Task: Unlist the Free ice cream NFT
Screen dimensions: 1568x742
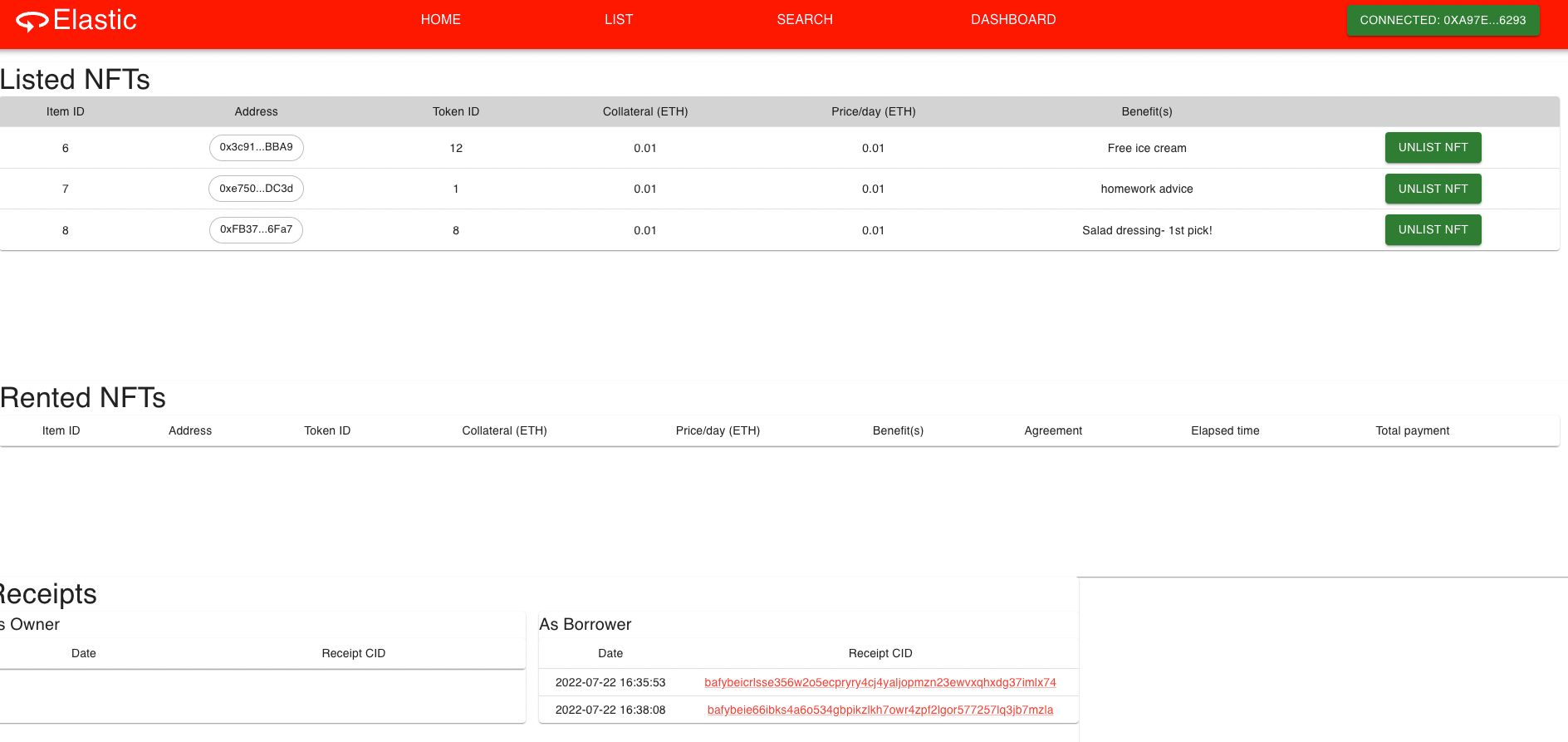Action: 1433,147
